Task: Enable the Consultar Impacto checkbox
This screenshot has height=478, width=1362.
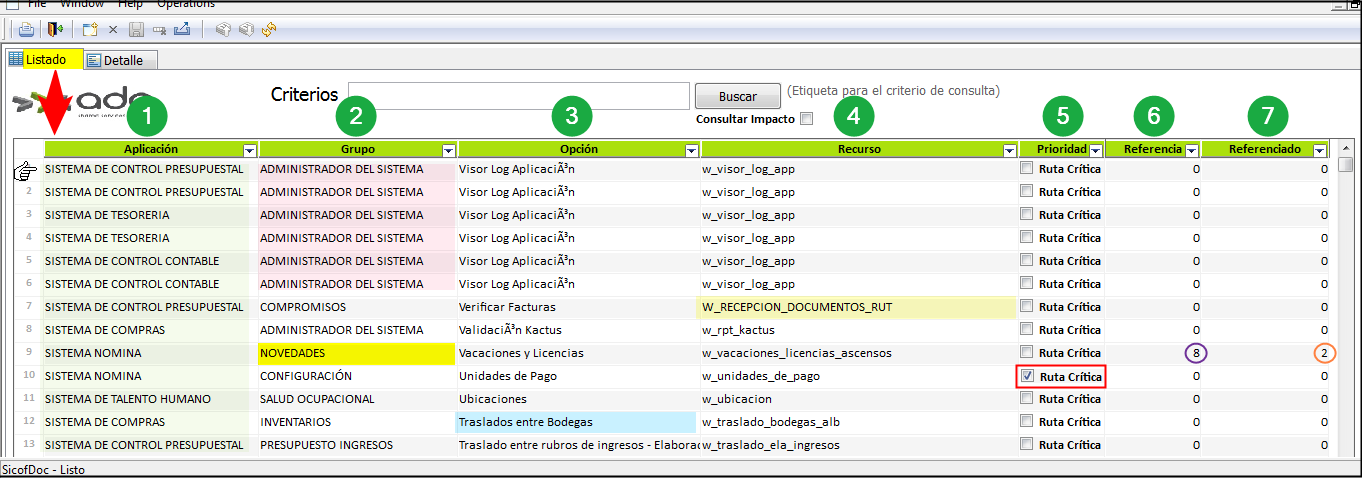Action: click(806, 119)
